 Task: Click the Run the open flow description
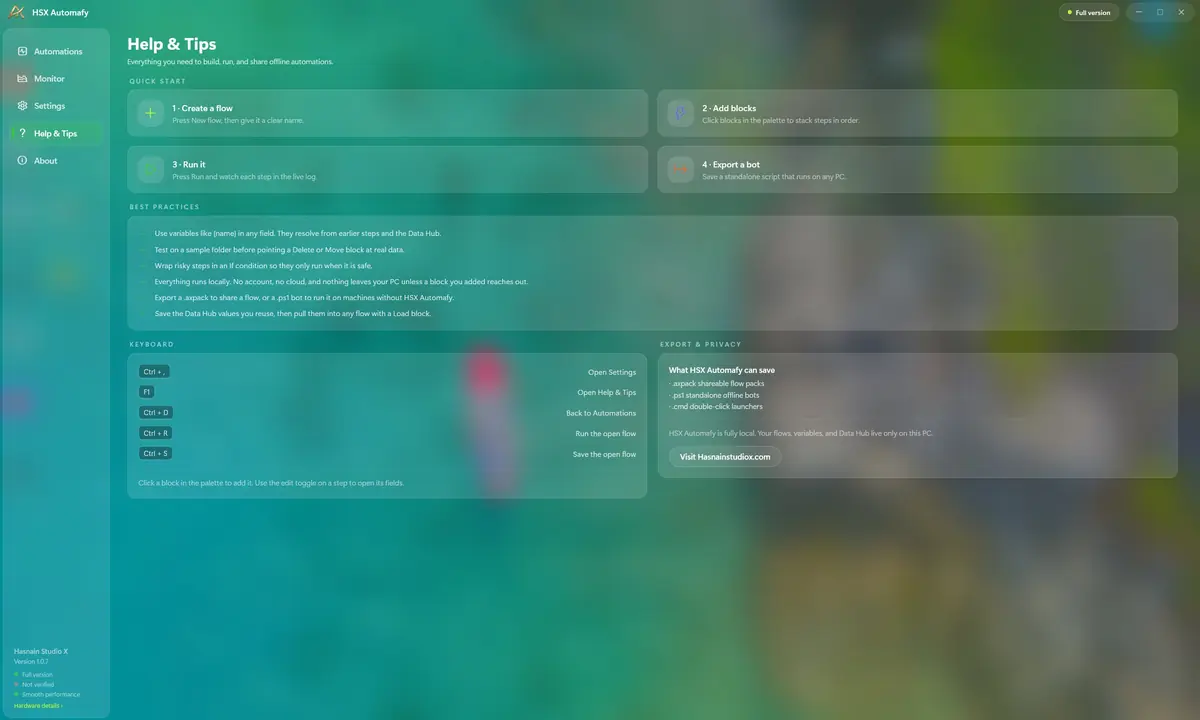[x=606, y=434]
